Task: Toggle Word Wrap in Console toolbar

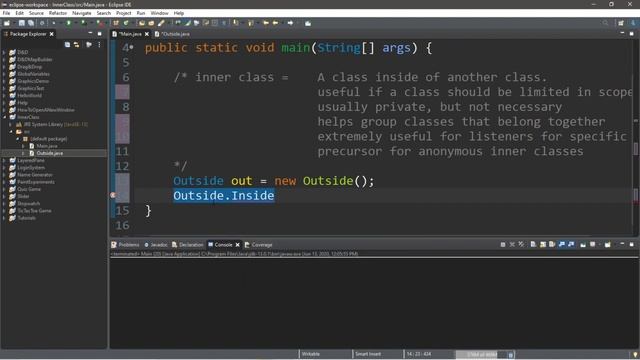Action: click(552, 244)
